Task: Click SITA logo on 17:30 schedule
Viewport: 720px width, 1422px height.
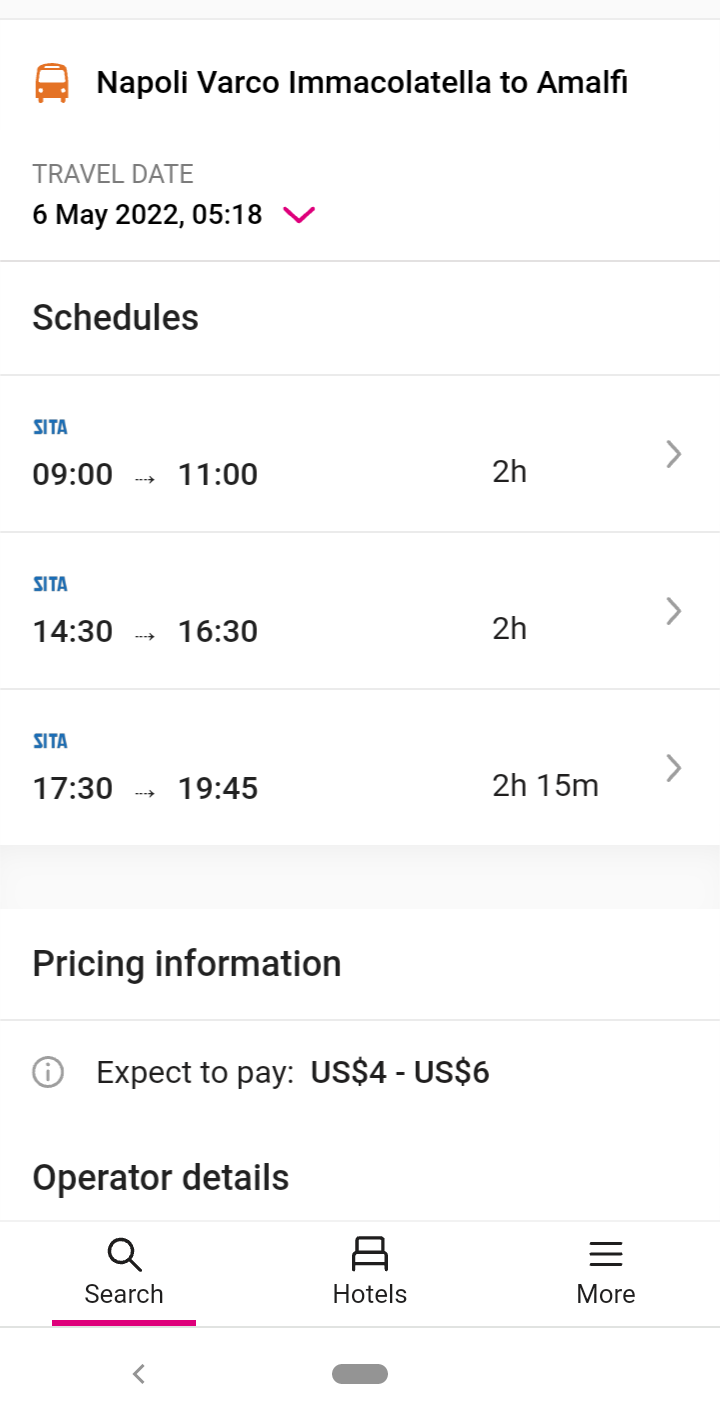Action: (50, 742)
